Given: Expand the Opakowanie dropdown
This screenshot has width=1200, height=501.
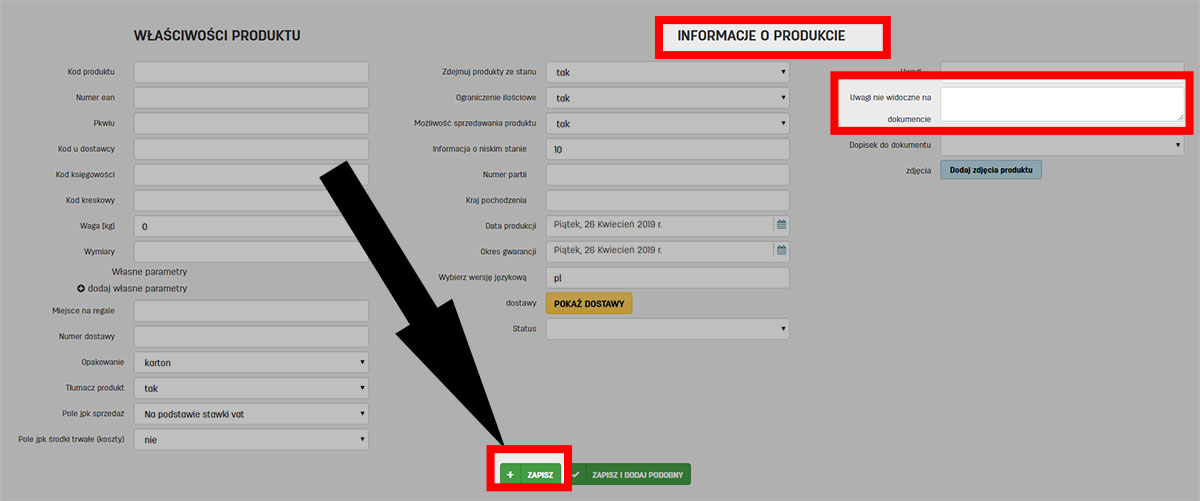Looking at the screenshot, I should click(x=251, y=362).
